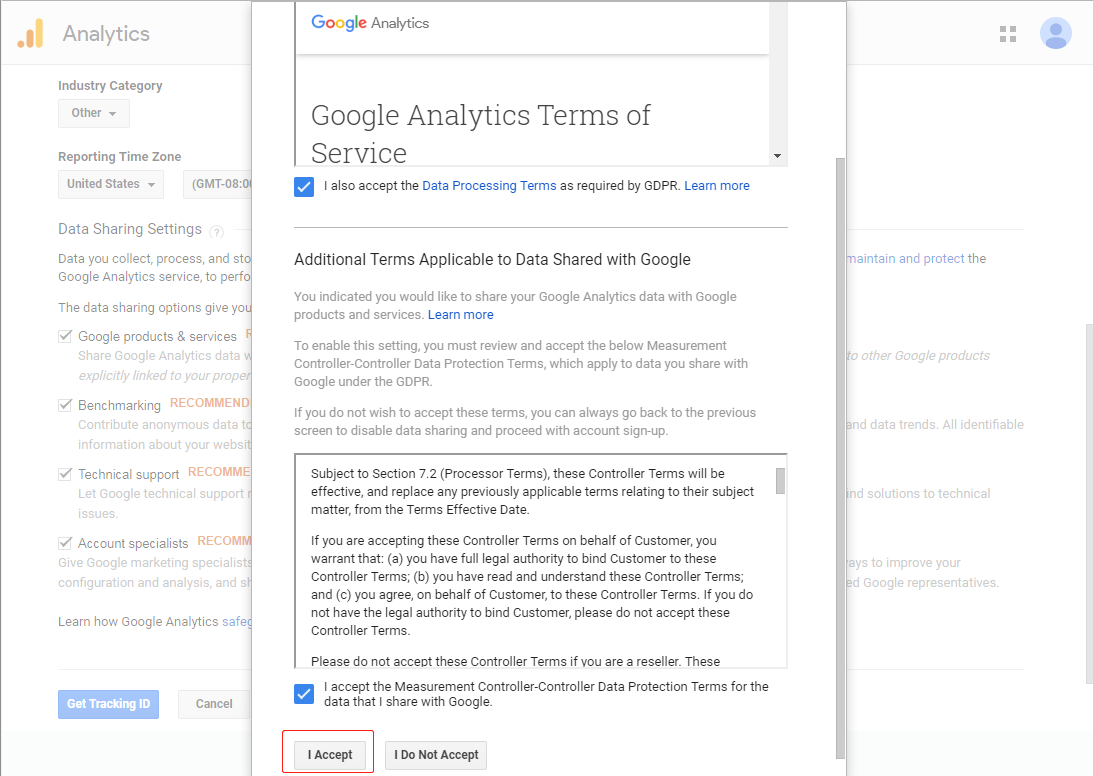The image size is (1093, 776).
Task: Toggle the Controller-Controller Data Protection Terms checkbox
Action: [304, 694]
